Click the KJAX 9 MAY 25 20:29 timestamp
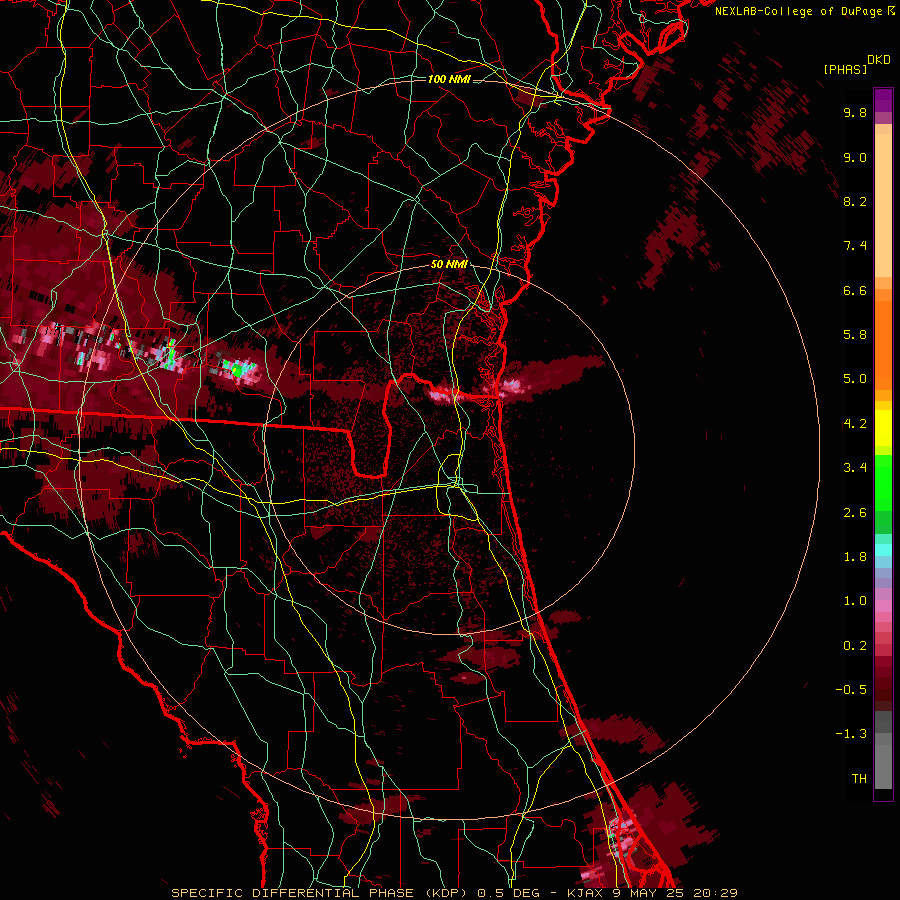Image resolution: width=900 pixels, height=900 pixels. tap(652, 893)
